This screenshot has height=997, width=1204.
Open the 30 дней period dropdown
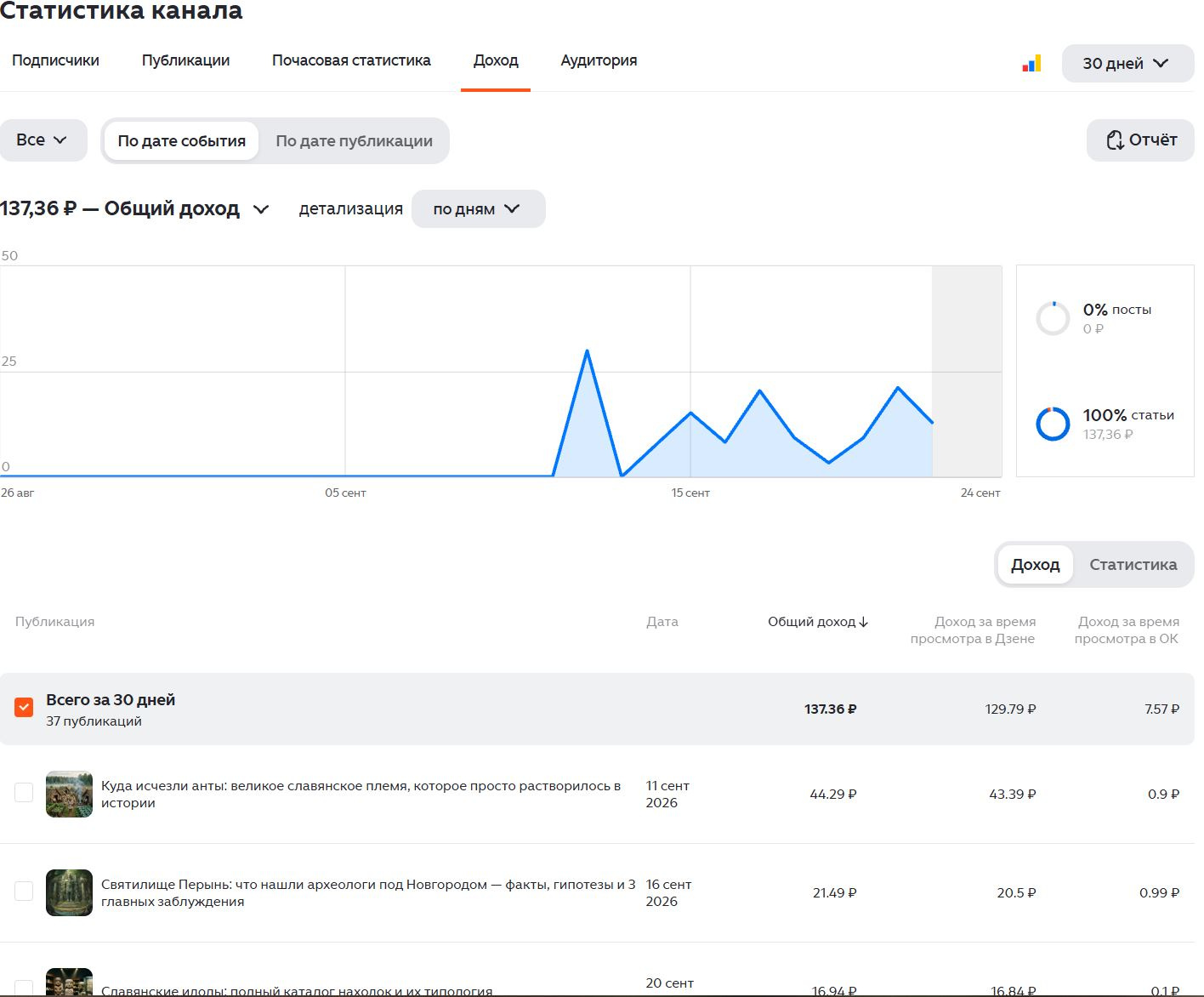tap(1127, 64)
